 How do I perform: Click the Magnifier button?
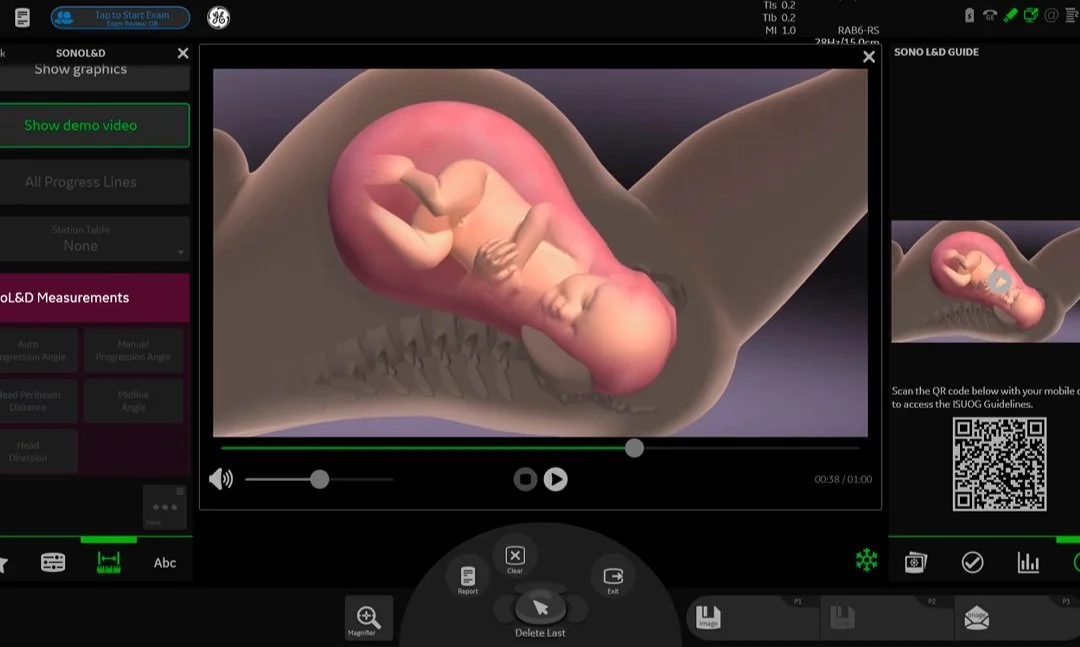click(368, 618)
